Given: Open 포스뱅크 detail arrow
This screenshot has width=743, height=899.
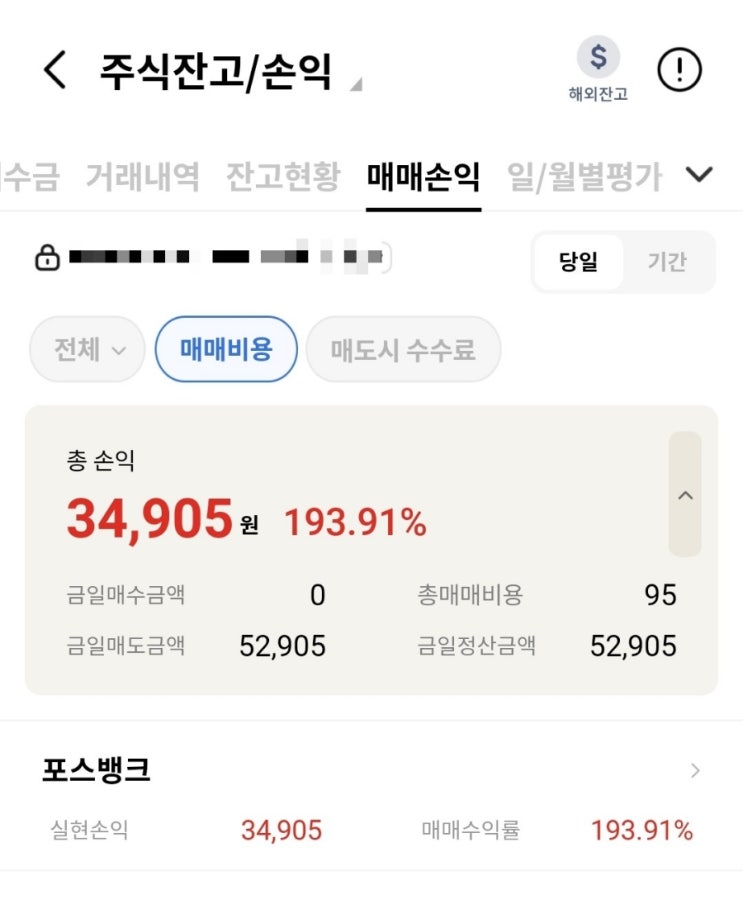Looking at the screenshot, I should pyautogui.click(x=695, y=771).
